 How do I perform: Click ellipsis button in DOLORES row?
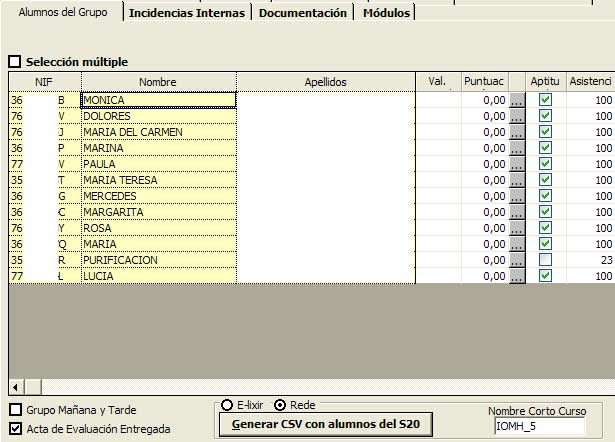point(517,116)
